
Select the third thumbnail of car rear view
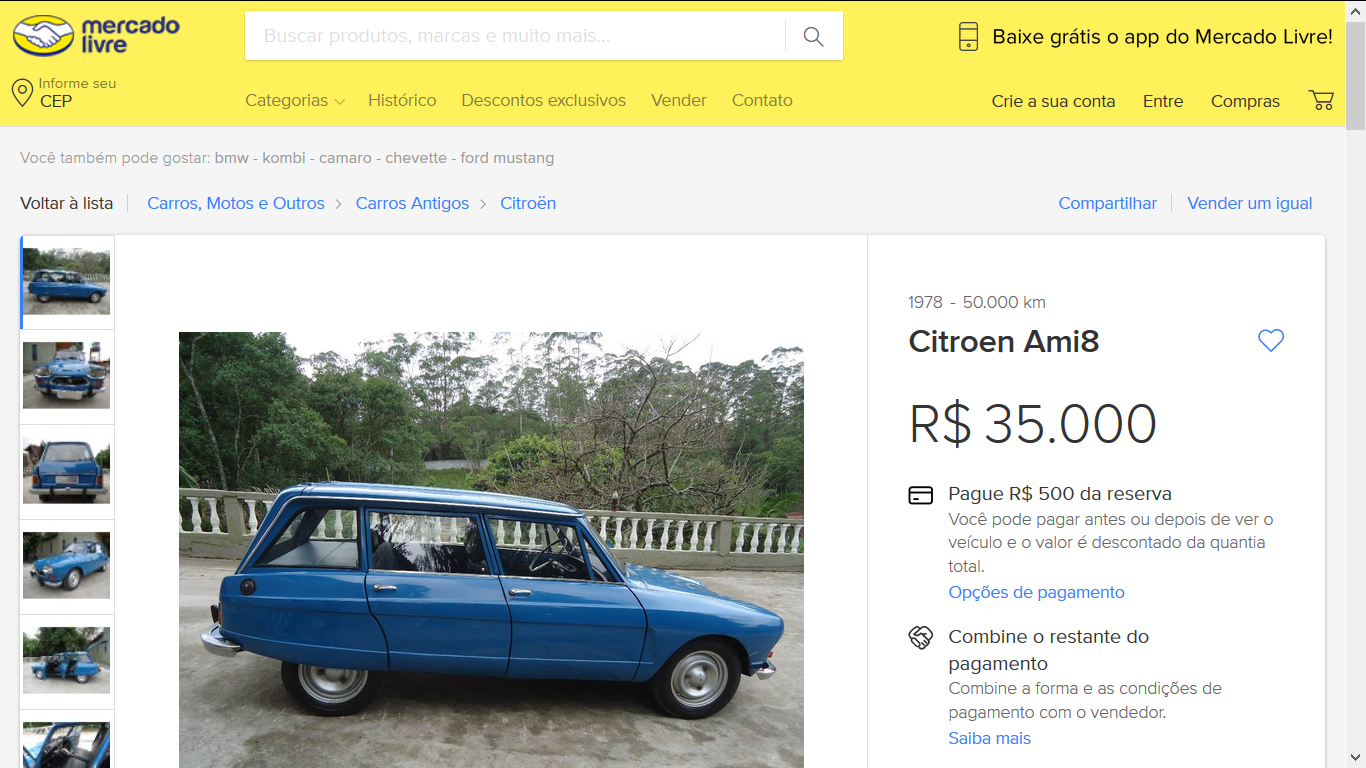(x=67, y=471)
